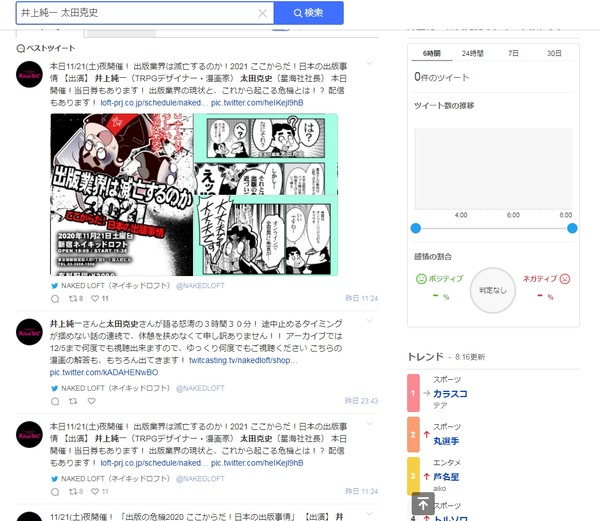
Task: Click Twitter bird icon under third tweet
Action: [x=55, y=479]
